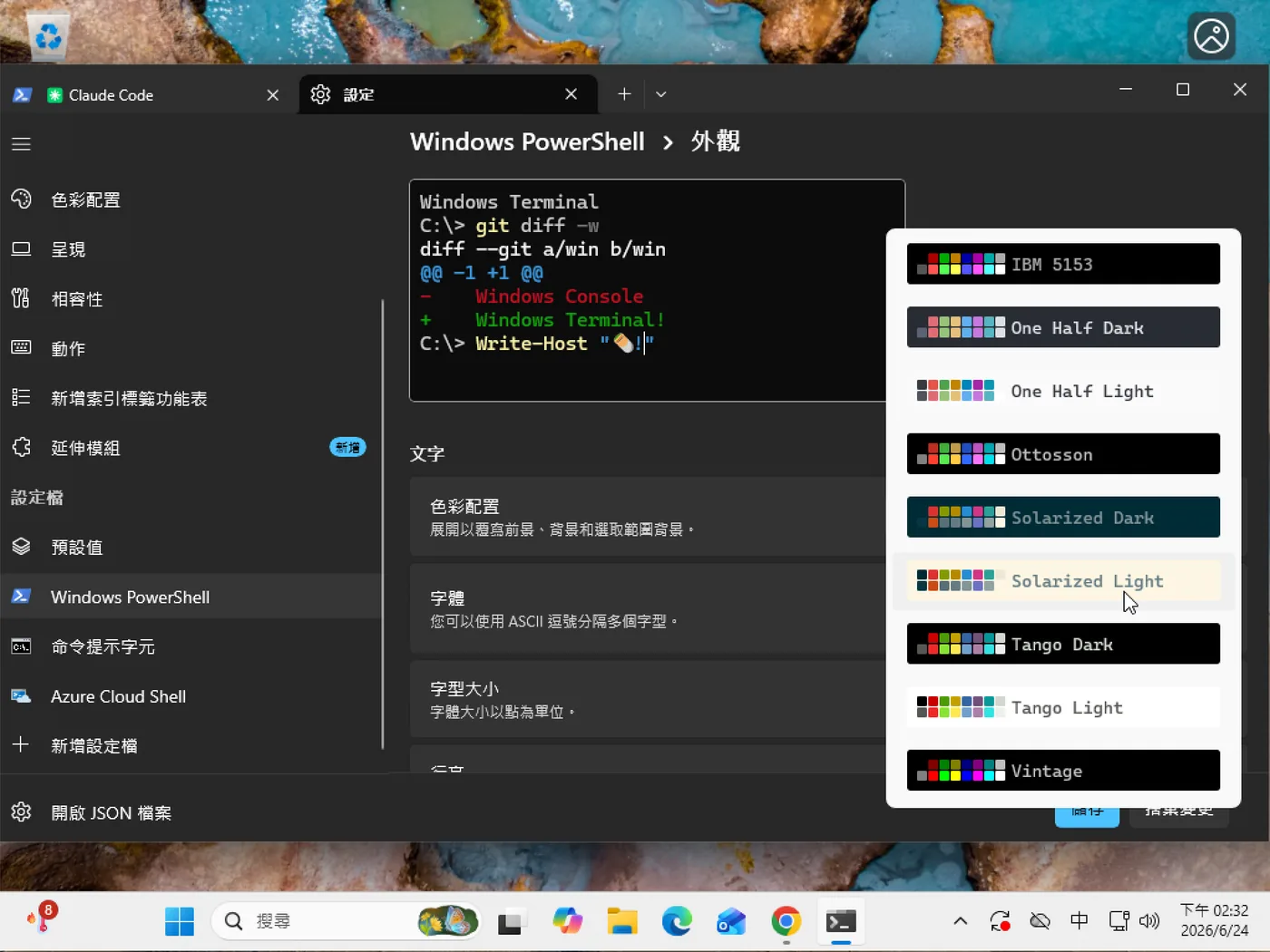This screenshot has height=952, width=1270.
Task: Choose the IBM 5153 color scheme
Action: tap(1063, 264)
